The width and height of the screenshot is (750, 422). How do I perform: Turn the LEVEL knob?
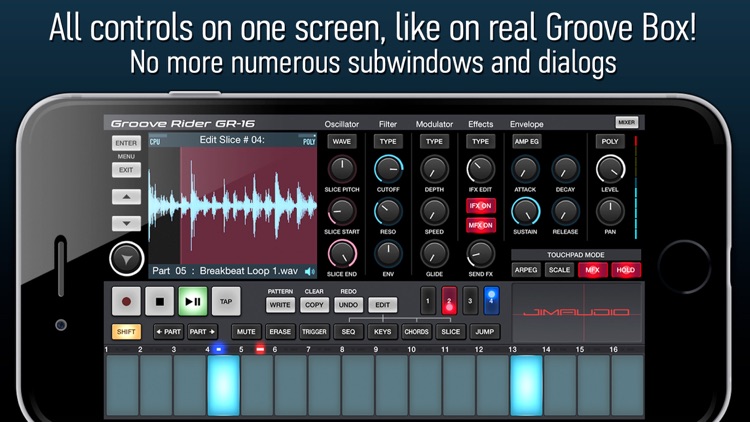(610, 169)
